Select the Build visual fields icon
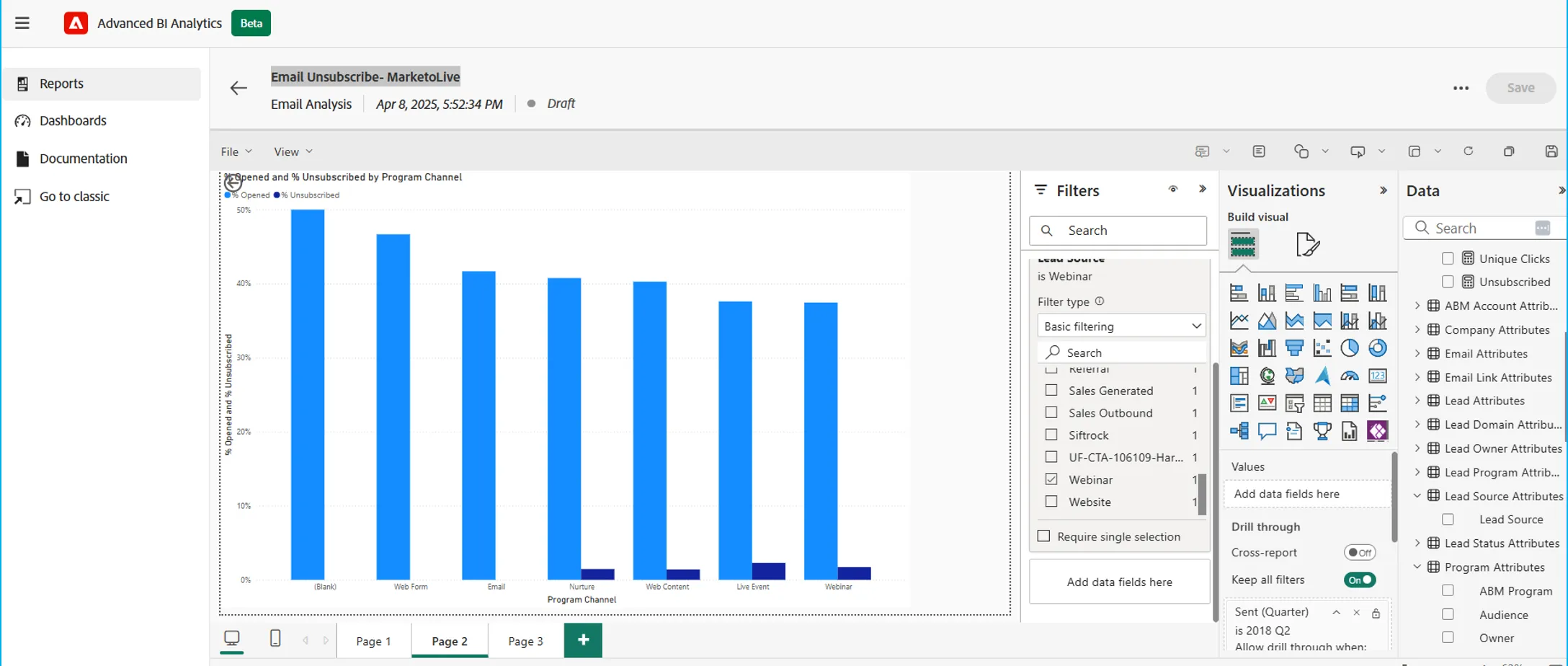Image resolution: width=1568 pixels, height=666 pixels. point(1243,244)
